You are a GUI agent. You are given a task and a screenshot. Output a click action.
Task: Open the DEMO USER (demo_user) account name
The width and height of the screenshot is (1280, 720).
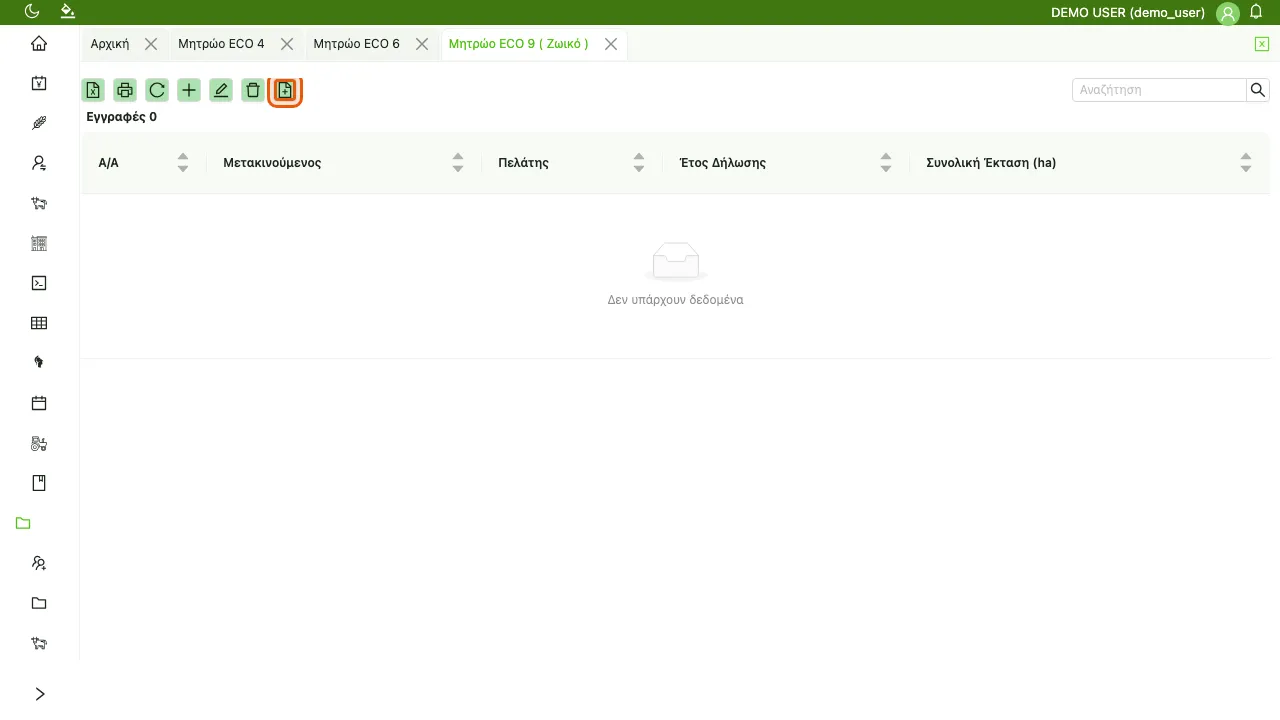point(1128,13)
